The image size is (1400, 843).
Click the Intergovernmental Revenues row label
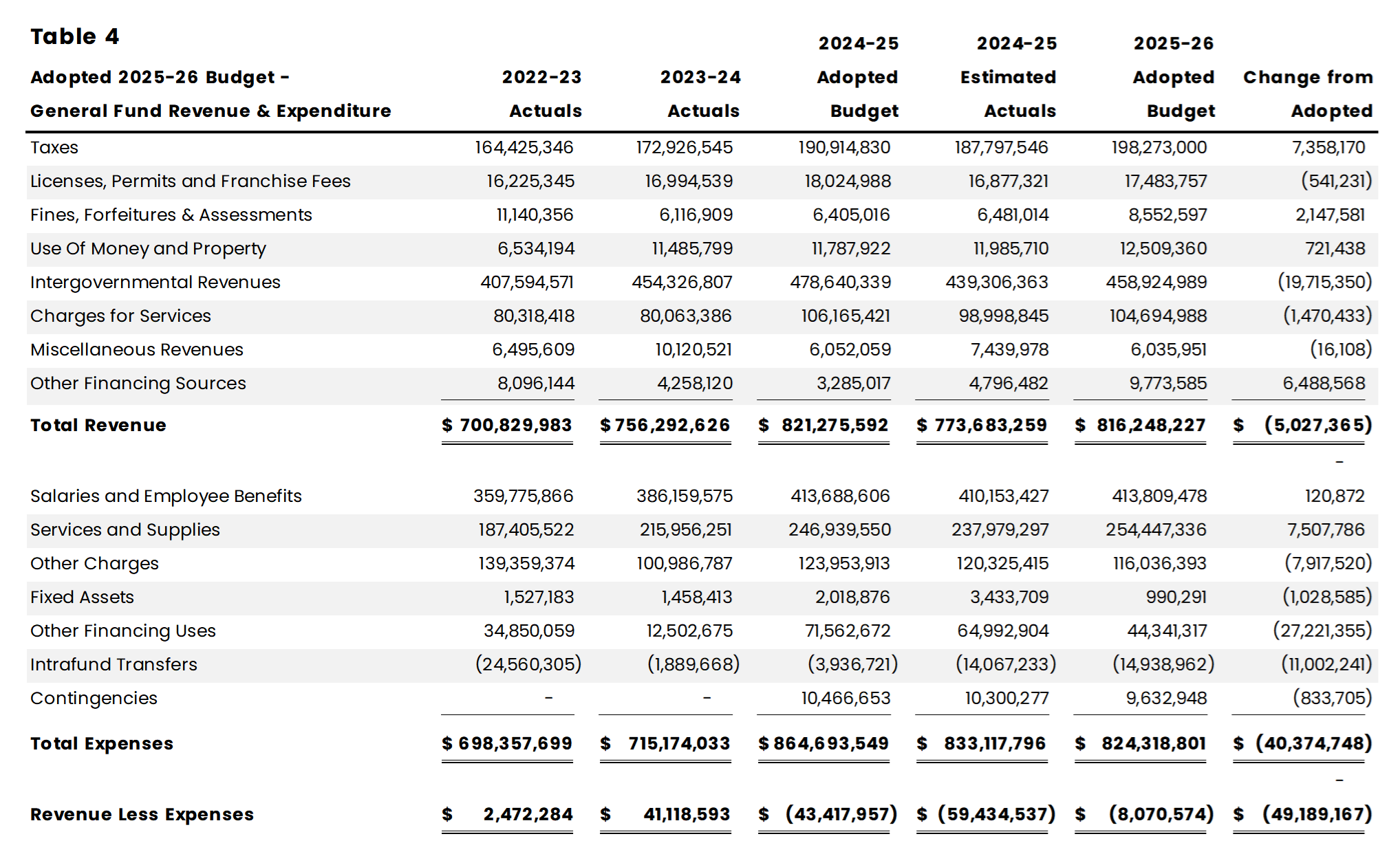(x=155, y=283)
